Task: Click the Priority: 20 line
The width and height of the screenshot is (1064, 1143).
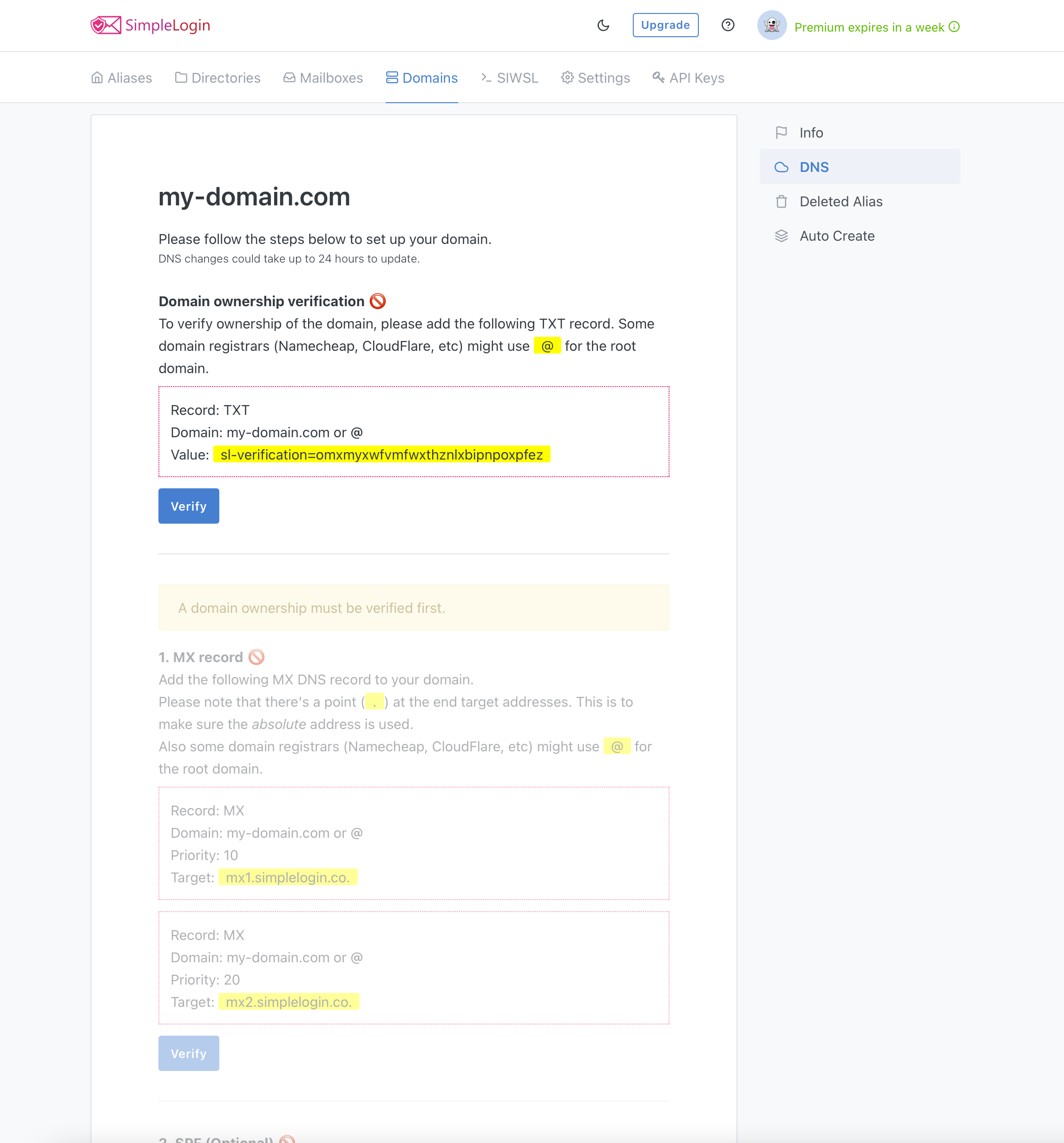Action: click(x=205, y=979)
